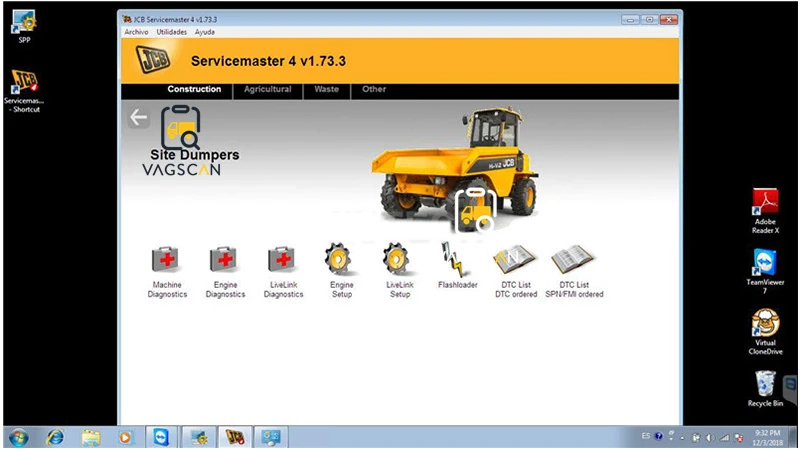Open Engine Setup gear icon
The height and width of the screenshot is (449, 800).
[x=341, y=259]
